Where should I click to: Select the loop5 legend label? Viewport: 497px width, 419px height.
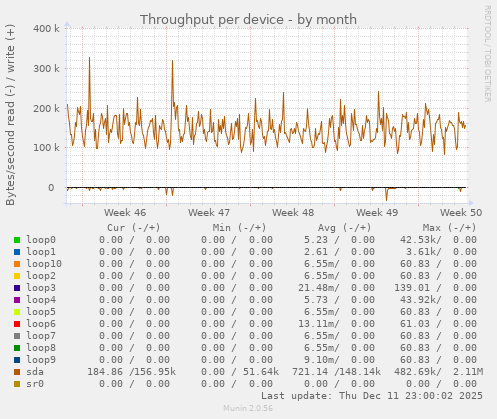coord(41,312)
